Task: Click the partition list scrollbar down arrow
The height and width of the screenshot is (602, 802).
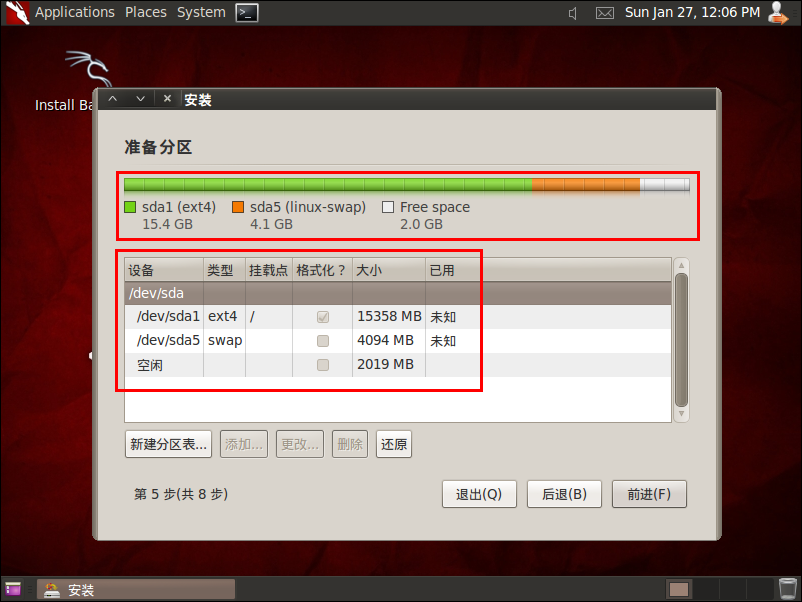Action: tap(681, 413)
